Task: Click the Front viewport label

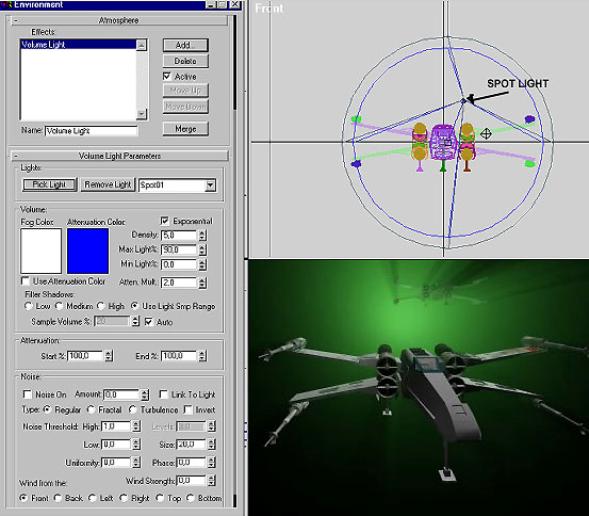Action: (269, 8)
